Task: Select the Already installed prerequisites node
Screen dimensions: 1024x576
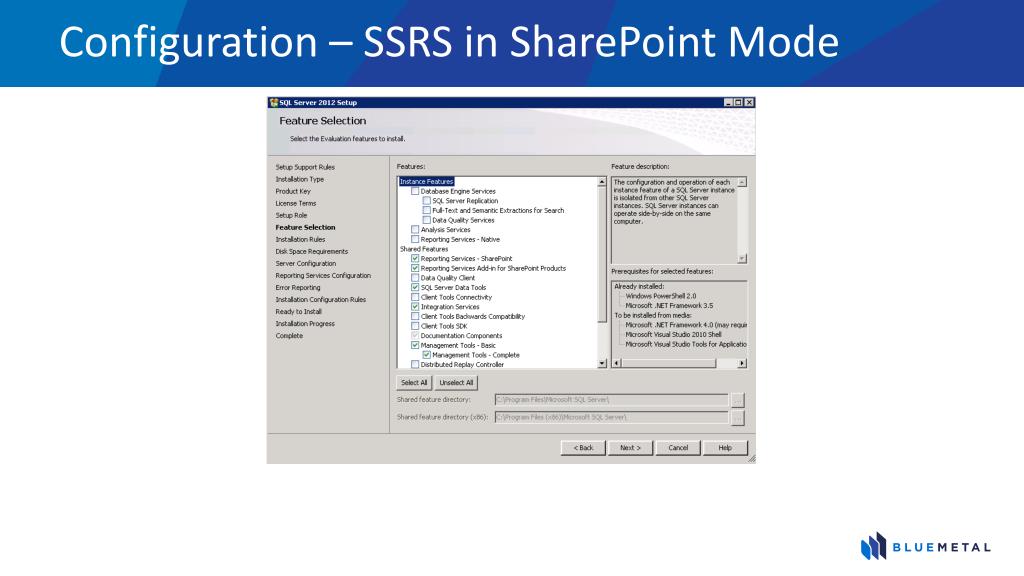Action: (639, 286)
